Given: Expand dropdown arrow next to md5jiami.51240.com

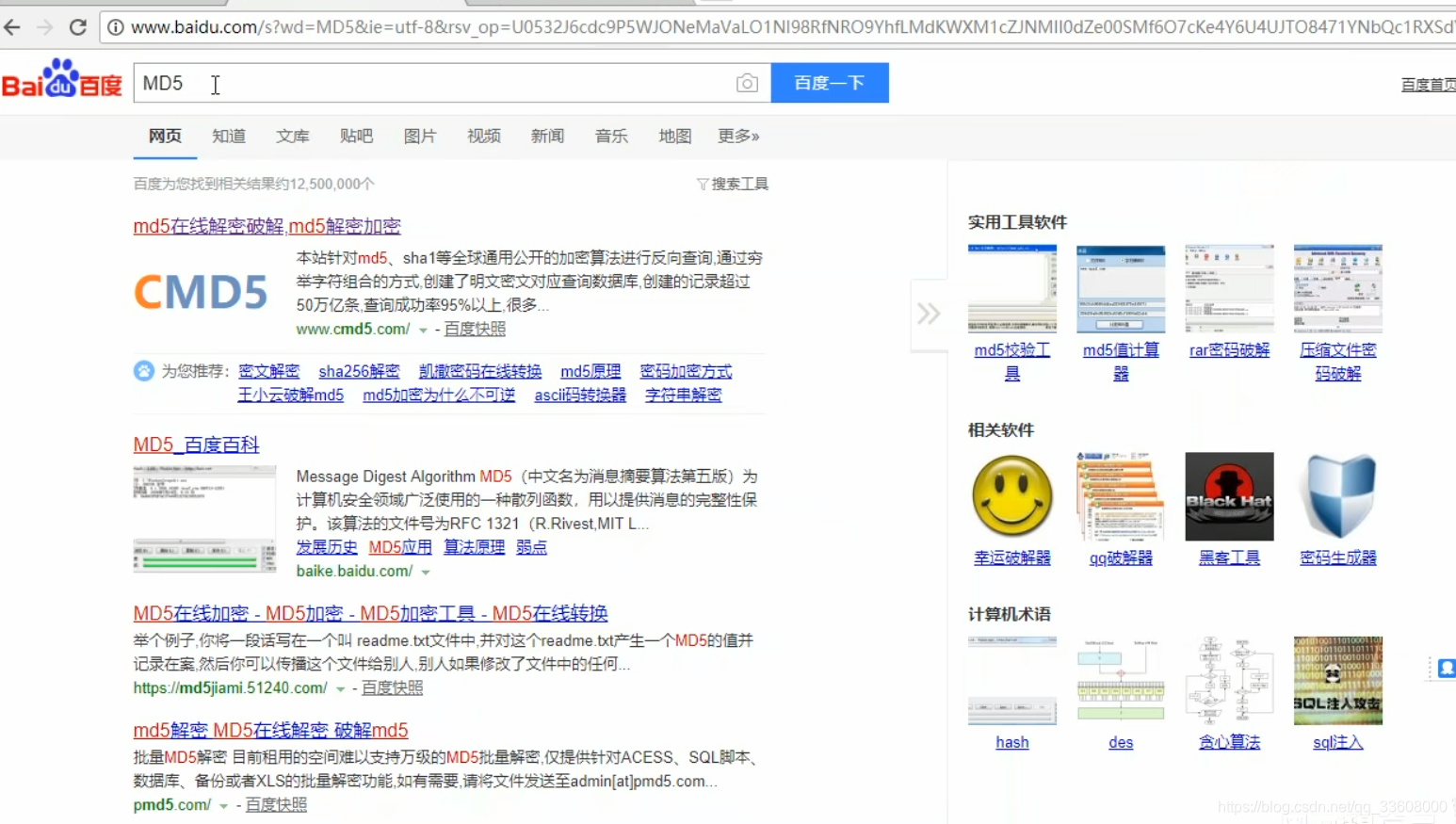Looking at the screenshot, I should [340, 689].
